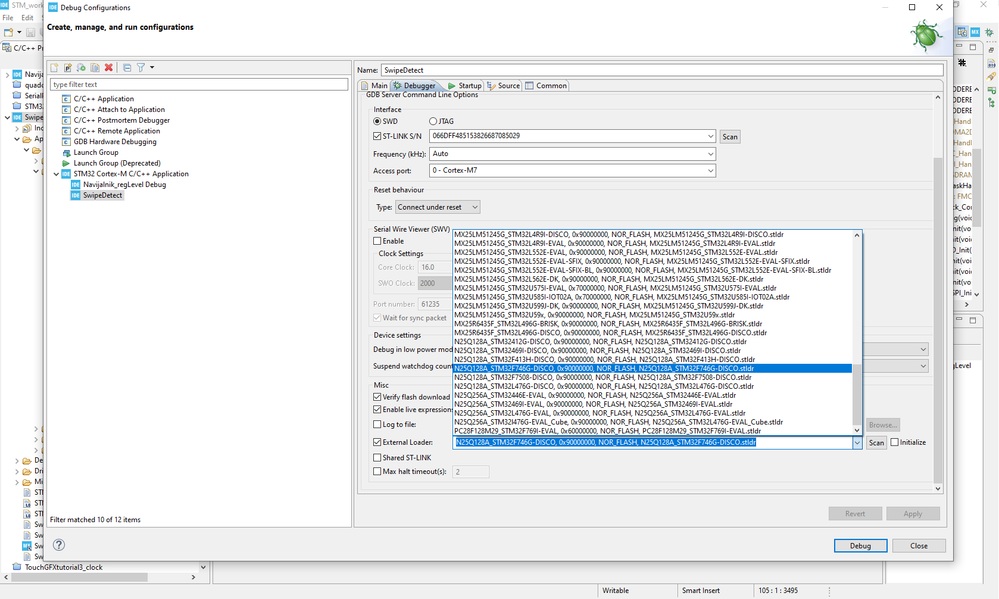Switch to the Debugger tab
The height and width of the screenshot is (599, 999).
414,85
